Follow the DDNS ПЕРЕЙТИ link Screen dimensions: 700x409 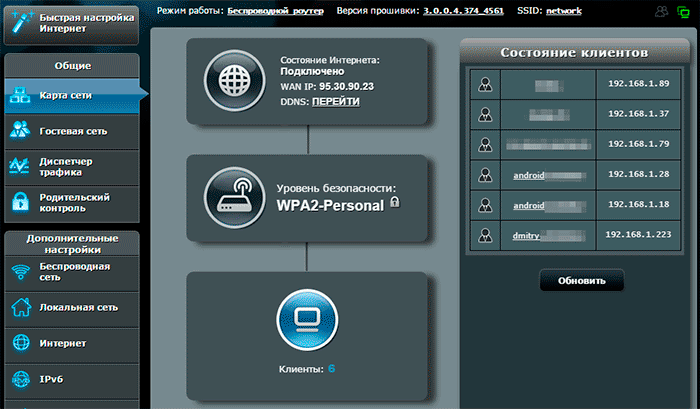point(337,102)
